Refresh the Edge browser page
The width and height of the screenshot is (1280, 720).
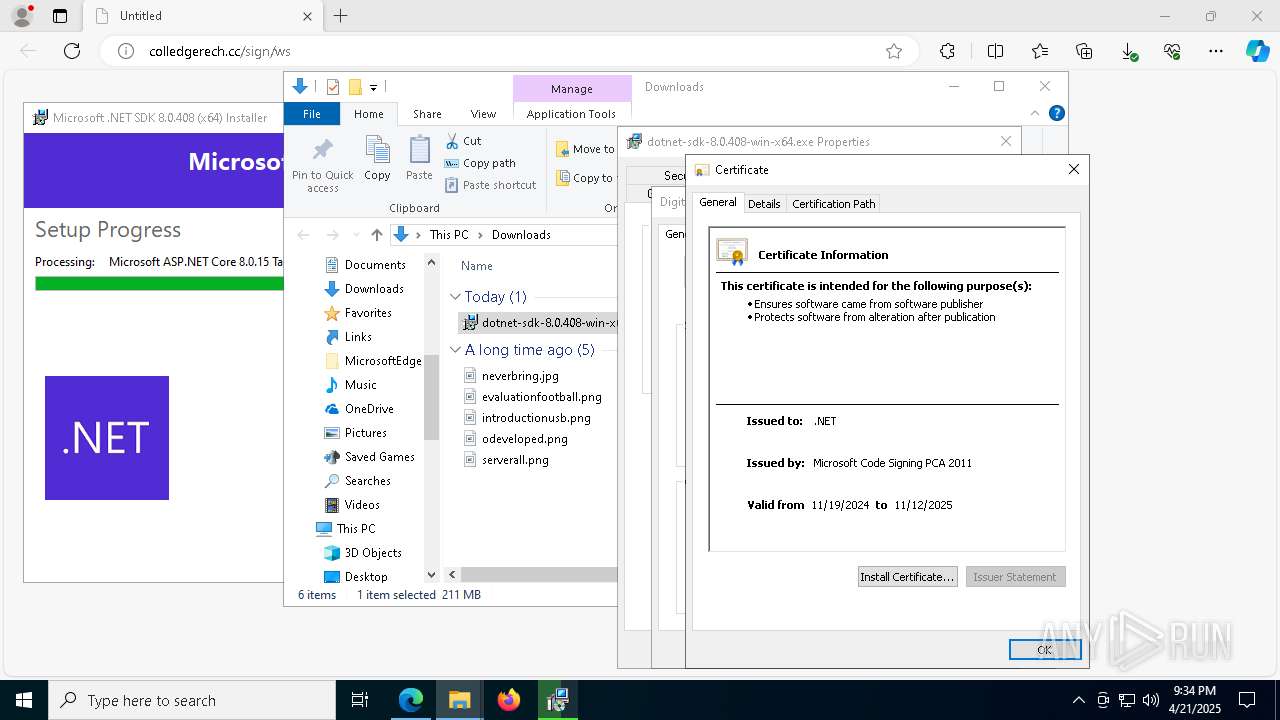point(72,51)
